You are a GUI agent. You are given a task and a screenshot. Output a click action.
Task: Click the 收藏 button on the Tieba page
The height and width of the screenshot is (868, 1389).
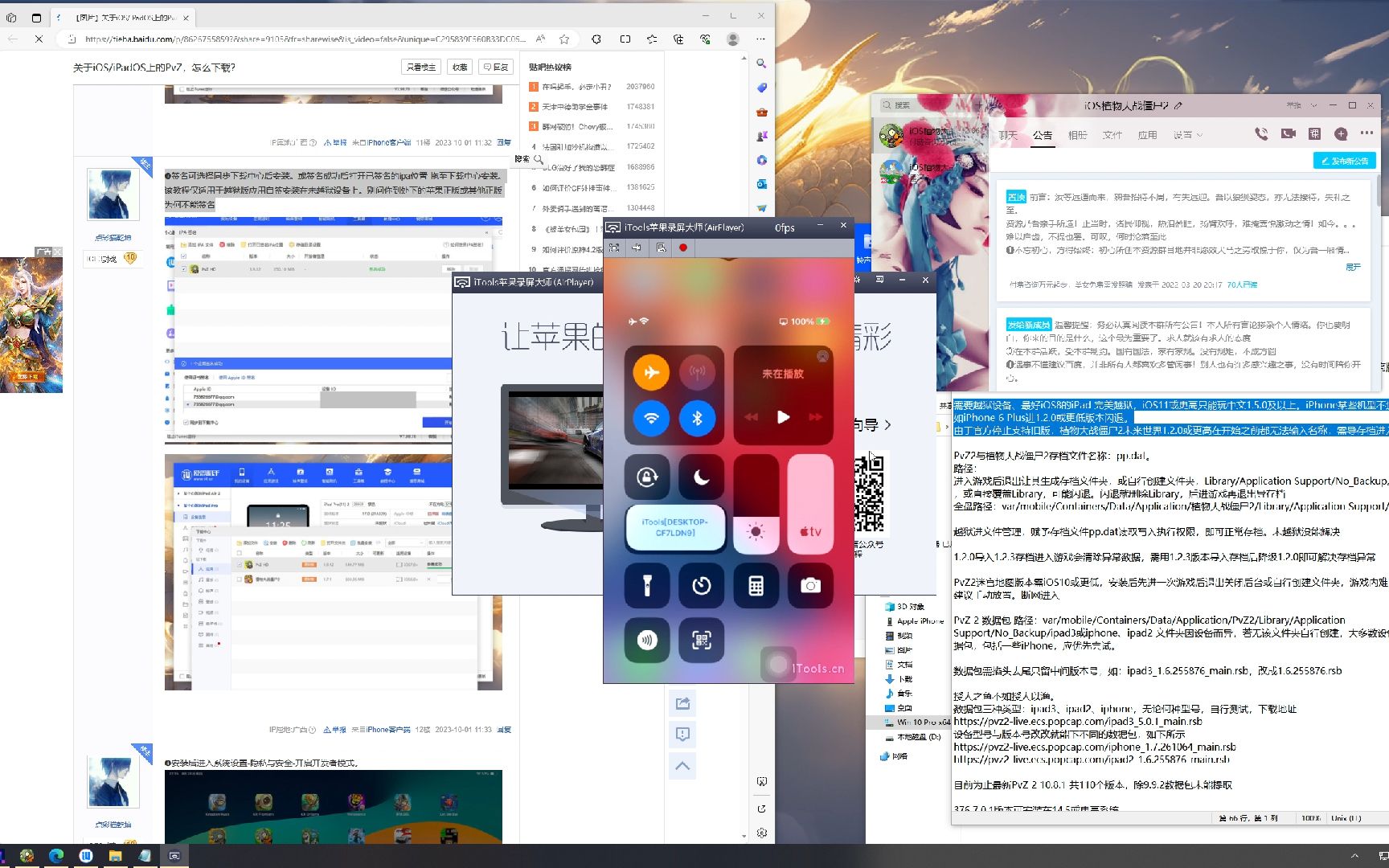pos(460,67)
